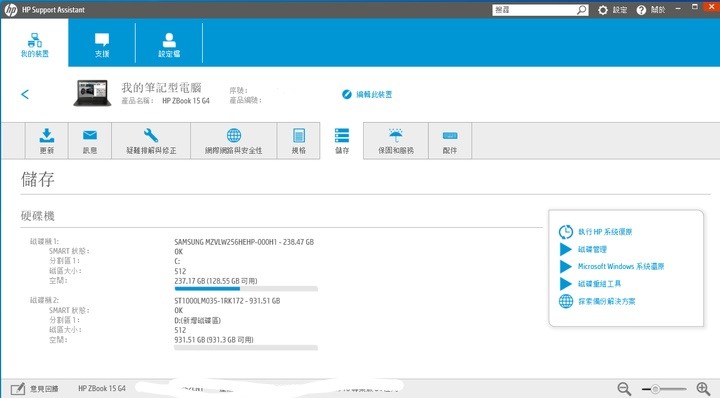Go back with the left arrow
The image size is (720, 398).
tap(25, 95)
